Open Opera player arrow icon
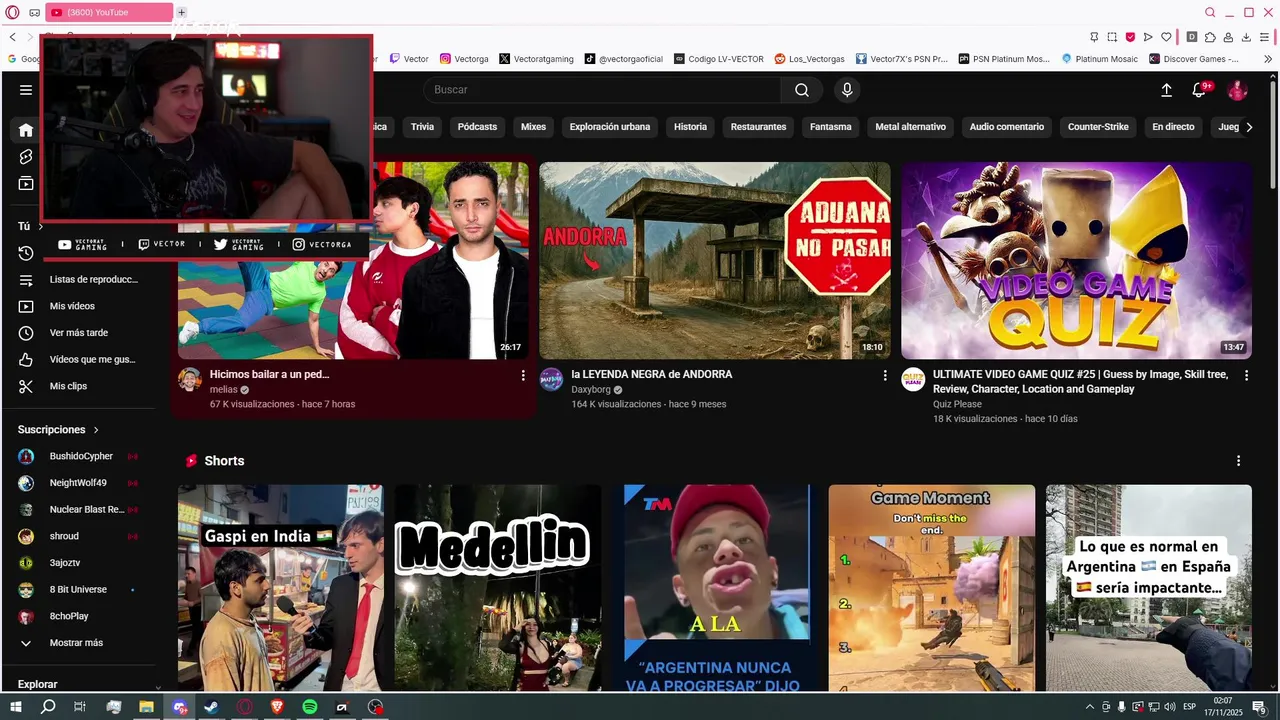This screenshot has height=720, width=1280. pos(1148,37)
